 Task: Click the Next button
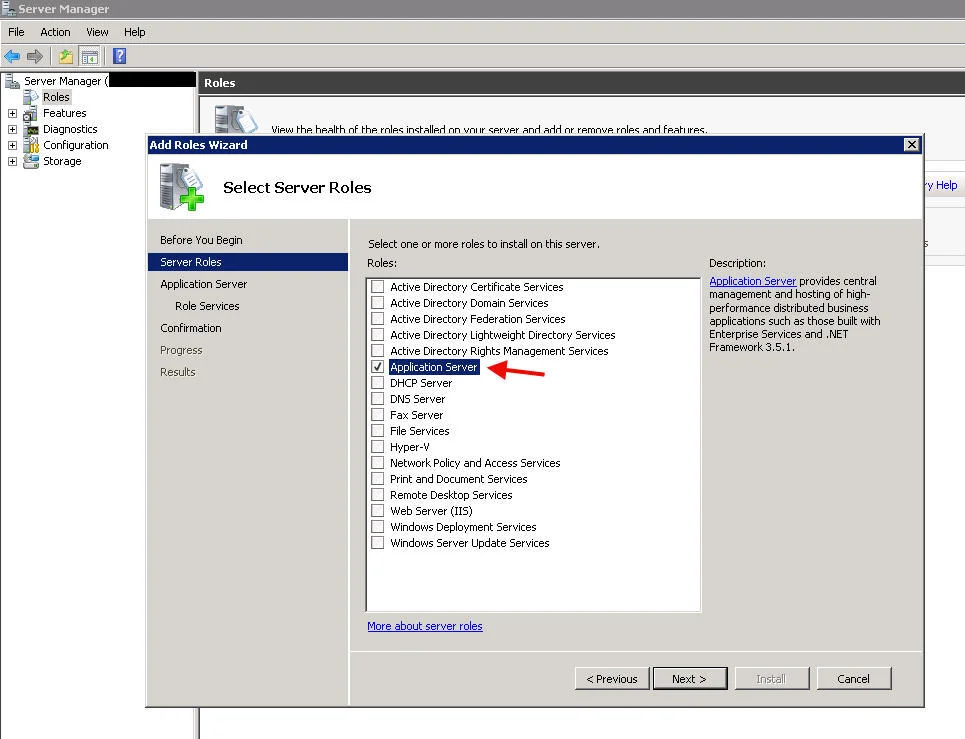[690, 679]
